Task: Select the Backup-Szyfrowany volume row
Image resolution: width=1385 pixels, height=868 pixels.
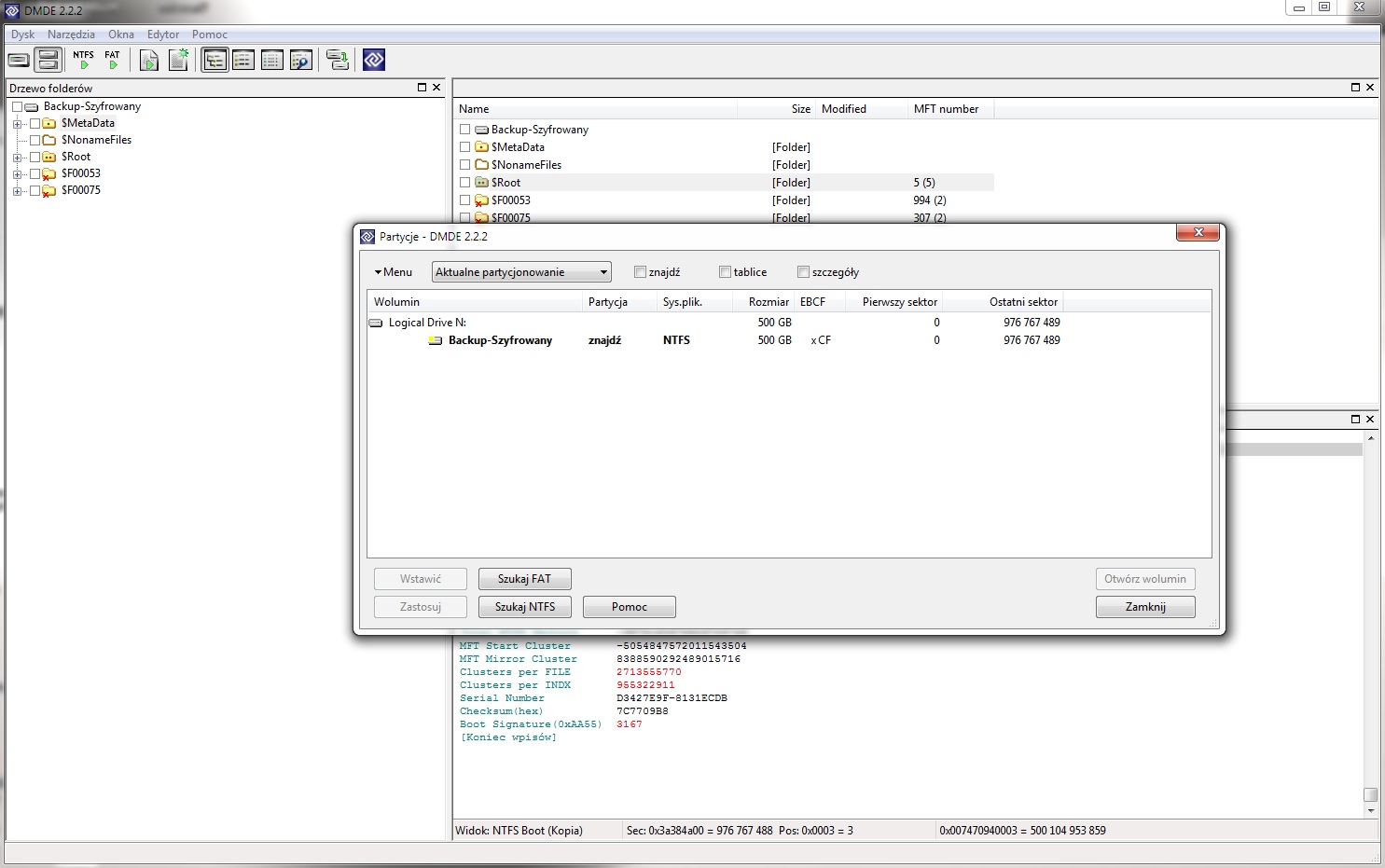Action: (x=500, y=340)
